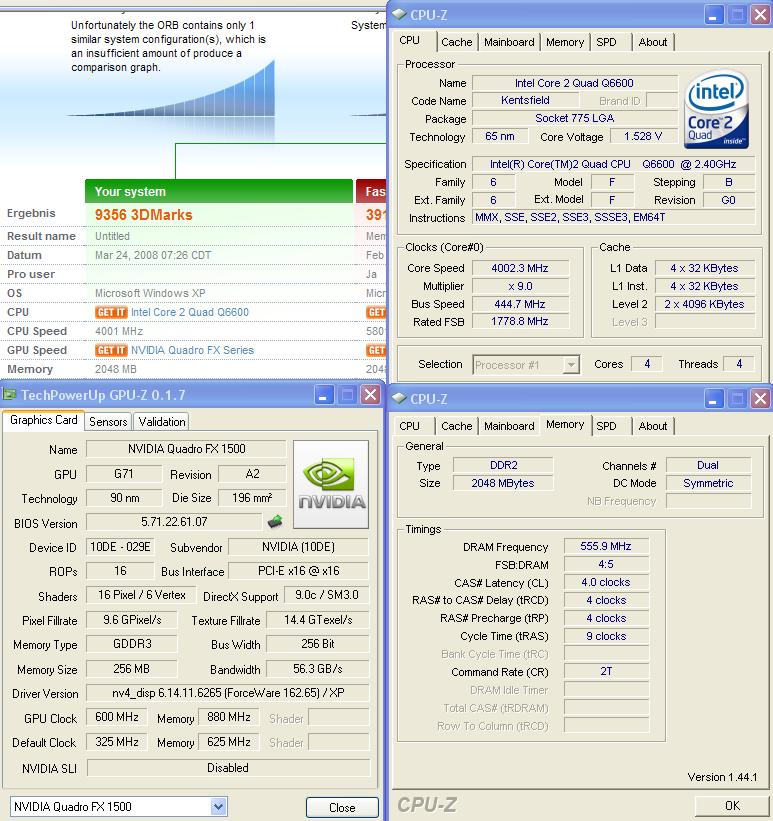773x821 pixels.
Task: Open the NVIDIA Quadro FX Series link
Action: click(x=192, y=350)
